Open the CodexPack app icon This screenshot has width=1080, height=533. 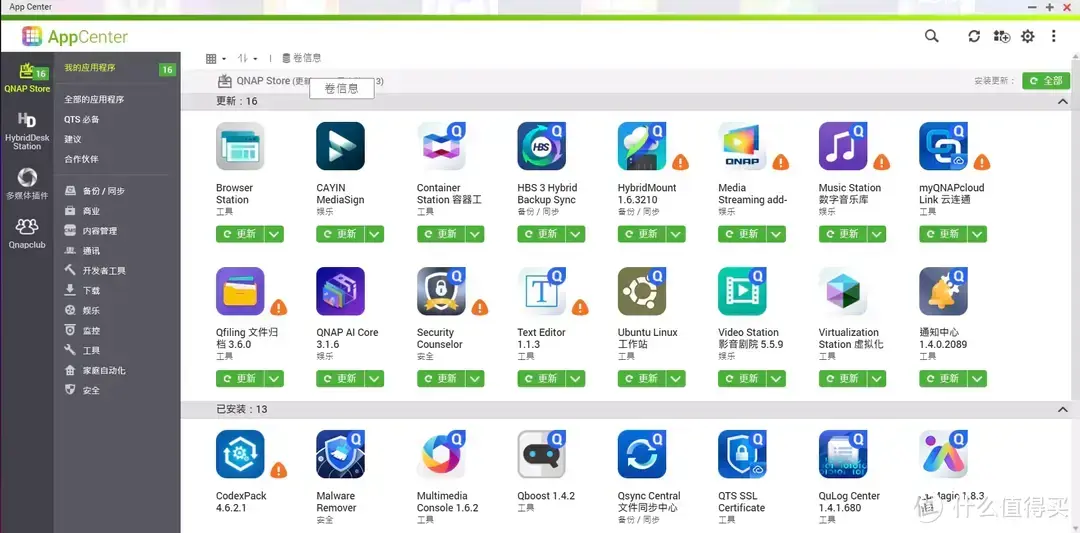tap(240, 454)
